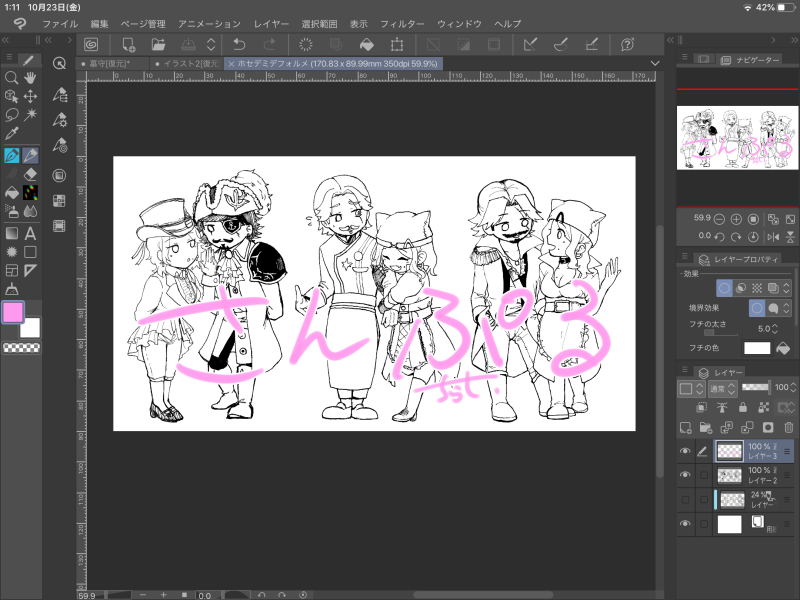Toggle the border effect button in layer property
The height and width of the screenshot is (600, 800).
pos(724,288)
